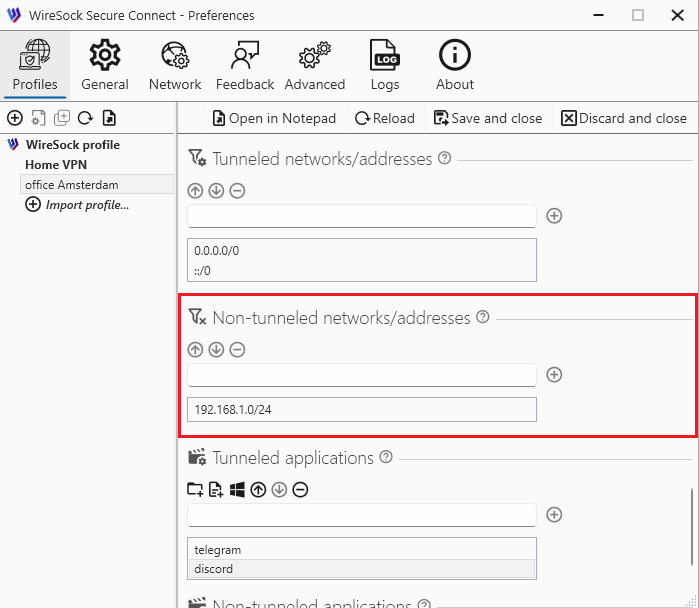Open help for Tunneled networks/addresses
699x608 pixels.
[x=444, y=158]
